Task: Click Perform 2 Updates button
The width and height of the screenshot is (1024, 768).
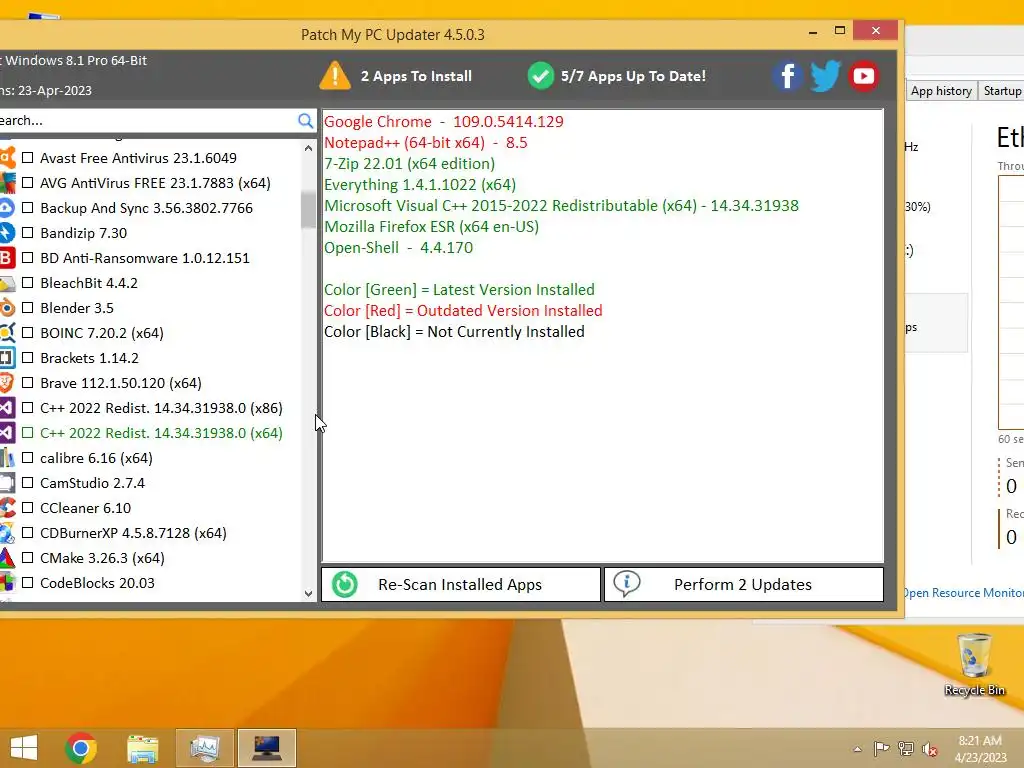Action: click(x=744, y=584)
